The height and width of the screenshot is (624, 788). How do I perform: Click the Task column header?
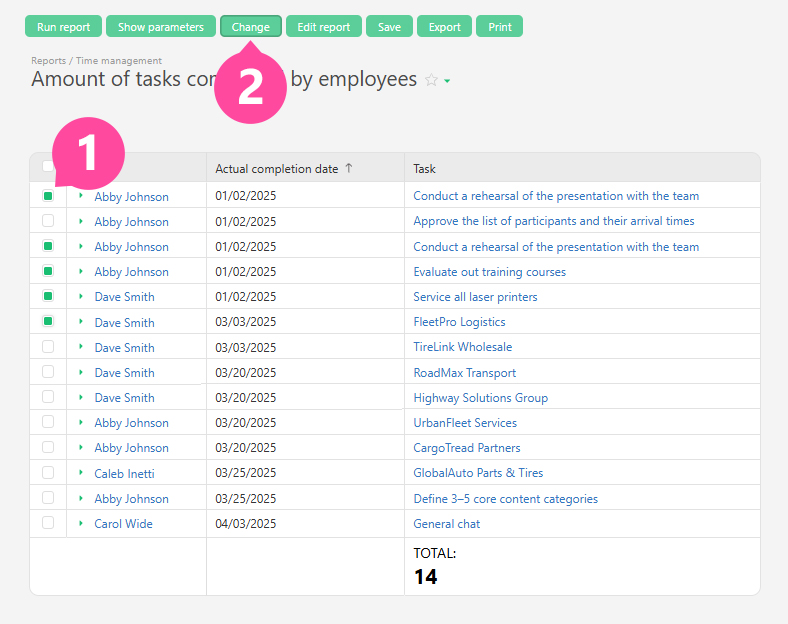click(x=425, y=169)
